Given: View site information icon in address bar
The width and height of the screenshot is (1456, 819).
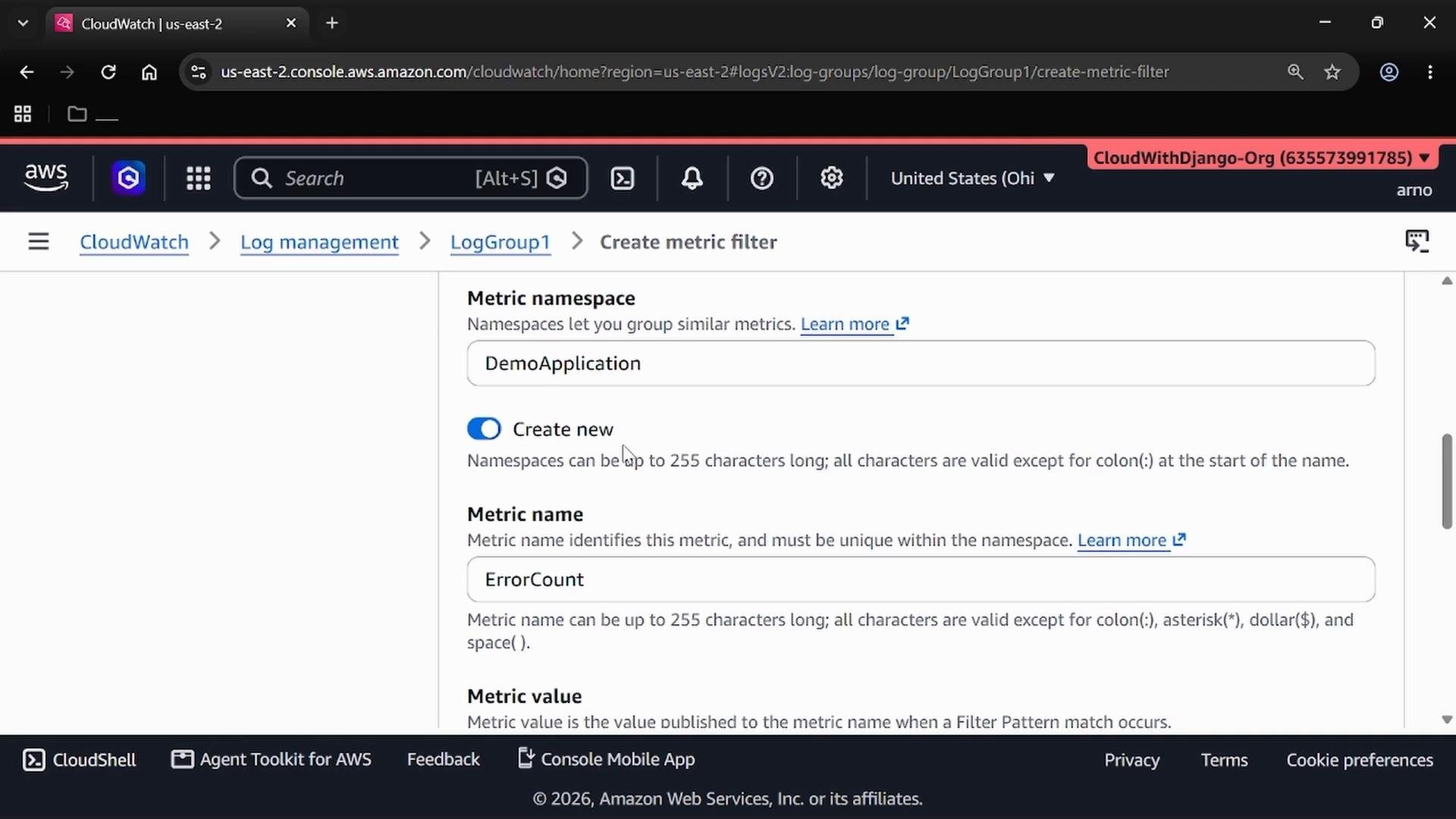Looking at the screenshot, I should [x=199, y=72].
